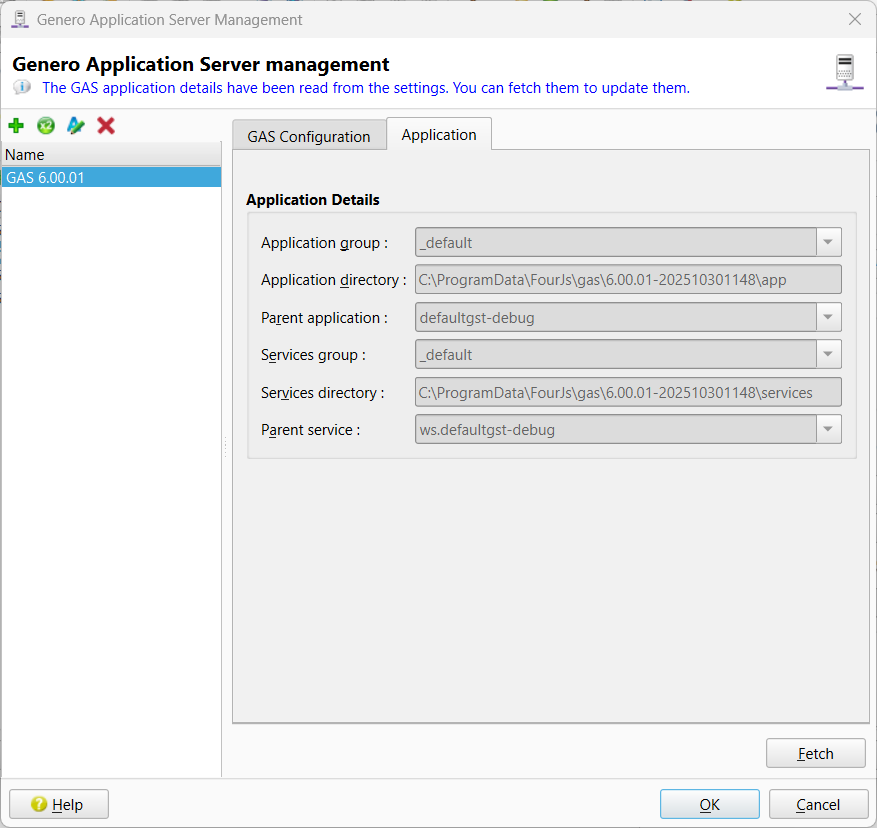Click the Application directory path field
The width and height of the screenshot is (877, 828).
click(628, 280)
